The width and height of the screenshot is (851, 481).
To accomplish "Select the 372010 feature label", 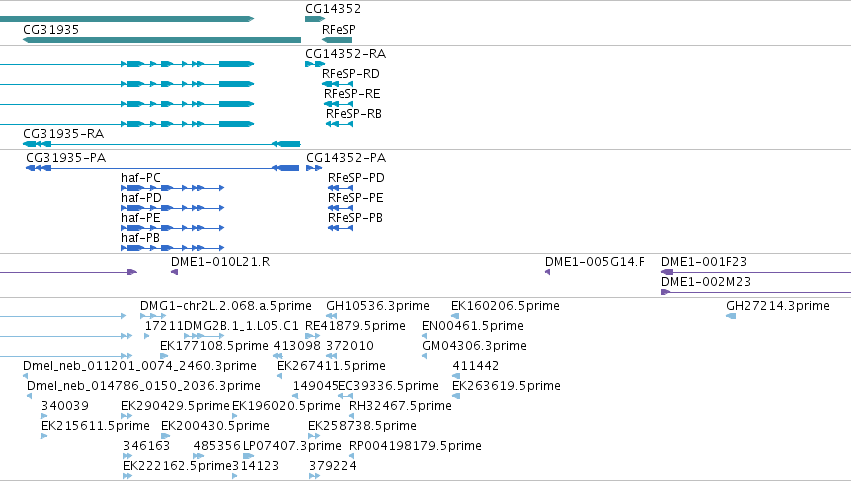I will (350, 346).
